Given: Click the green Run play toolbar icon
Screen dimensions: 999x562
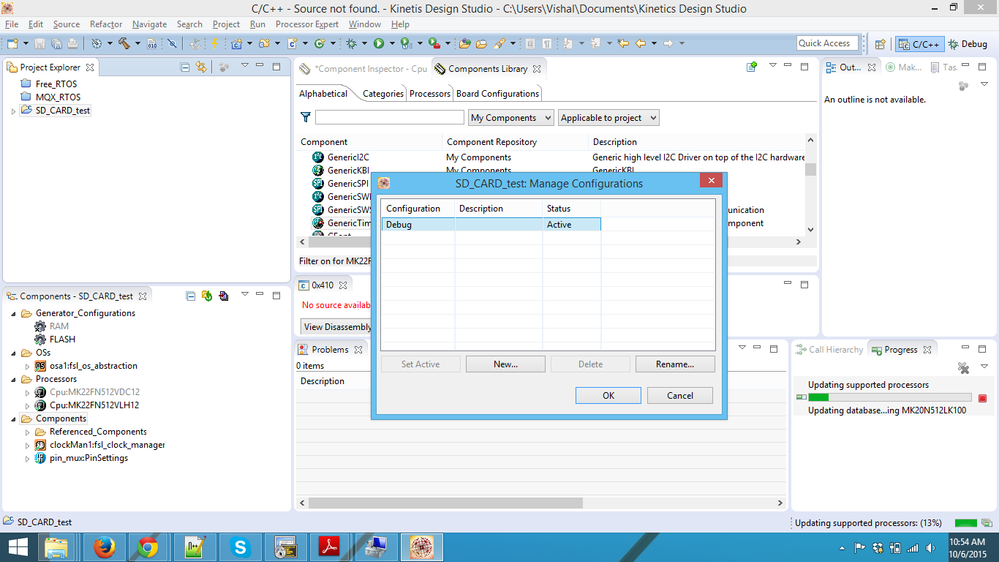Looking at the screenshot, I should click(379, 43).
